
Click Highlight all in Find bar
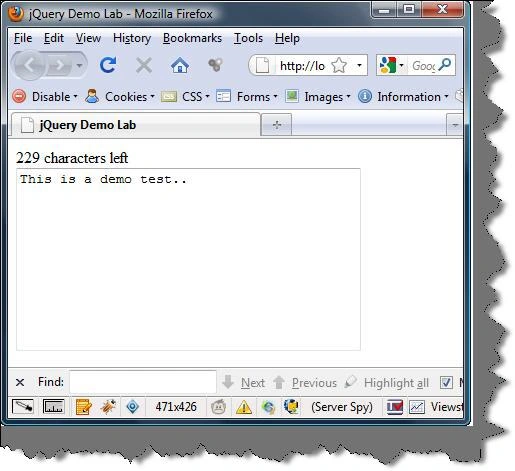pyautogui.click(x=387, y=383)
